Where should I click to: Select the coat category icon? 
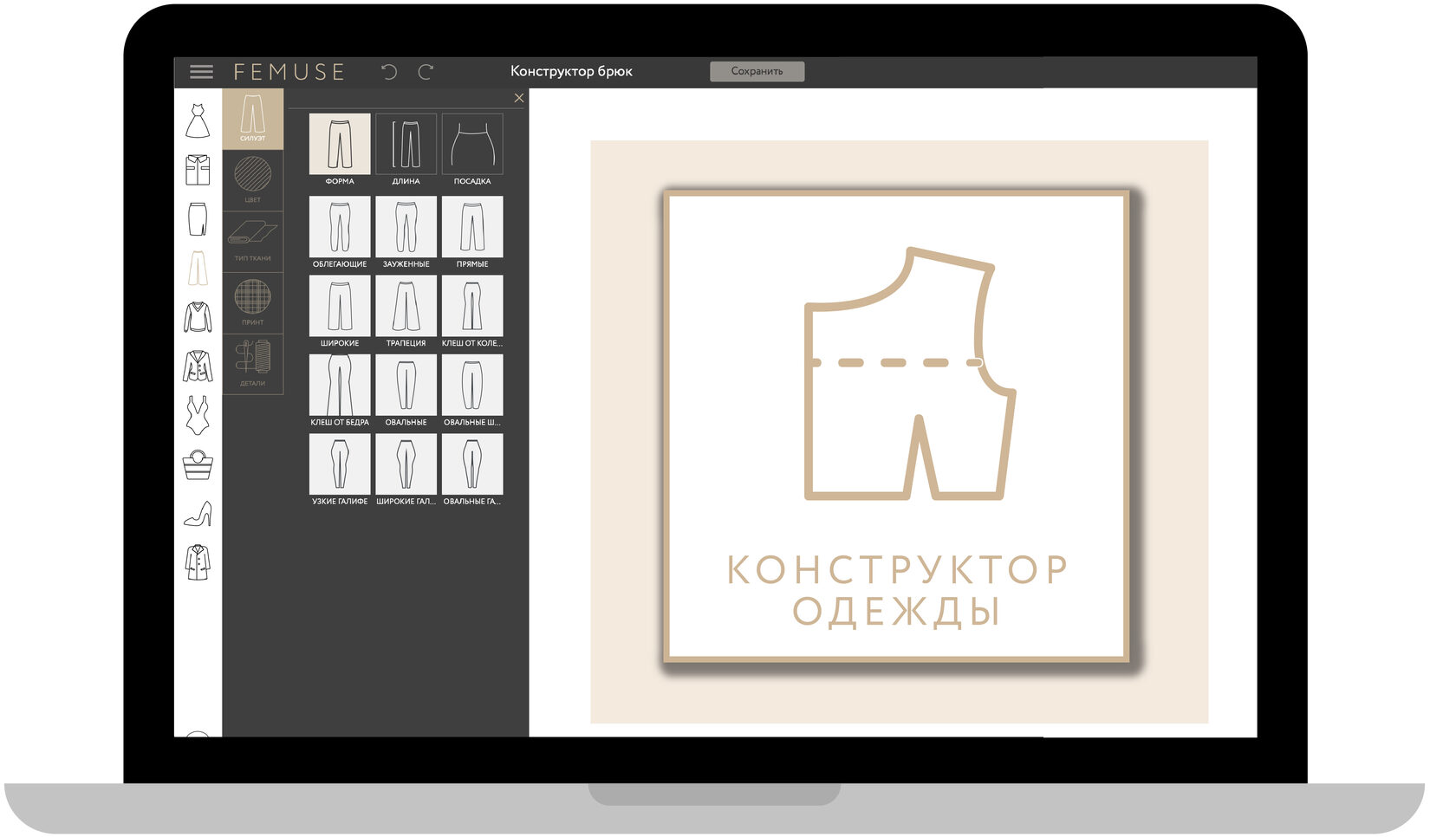[x=198, y=562]
